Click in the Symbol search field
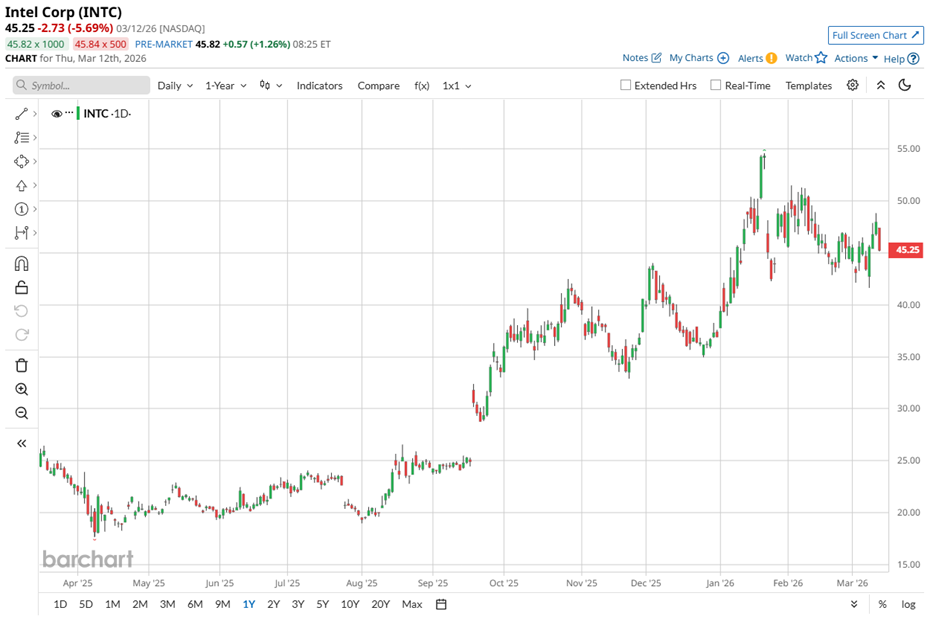936x619 pixels. tap(81, 85)
